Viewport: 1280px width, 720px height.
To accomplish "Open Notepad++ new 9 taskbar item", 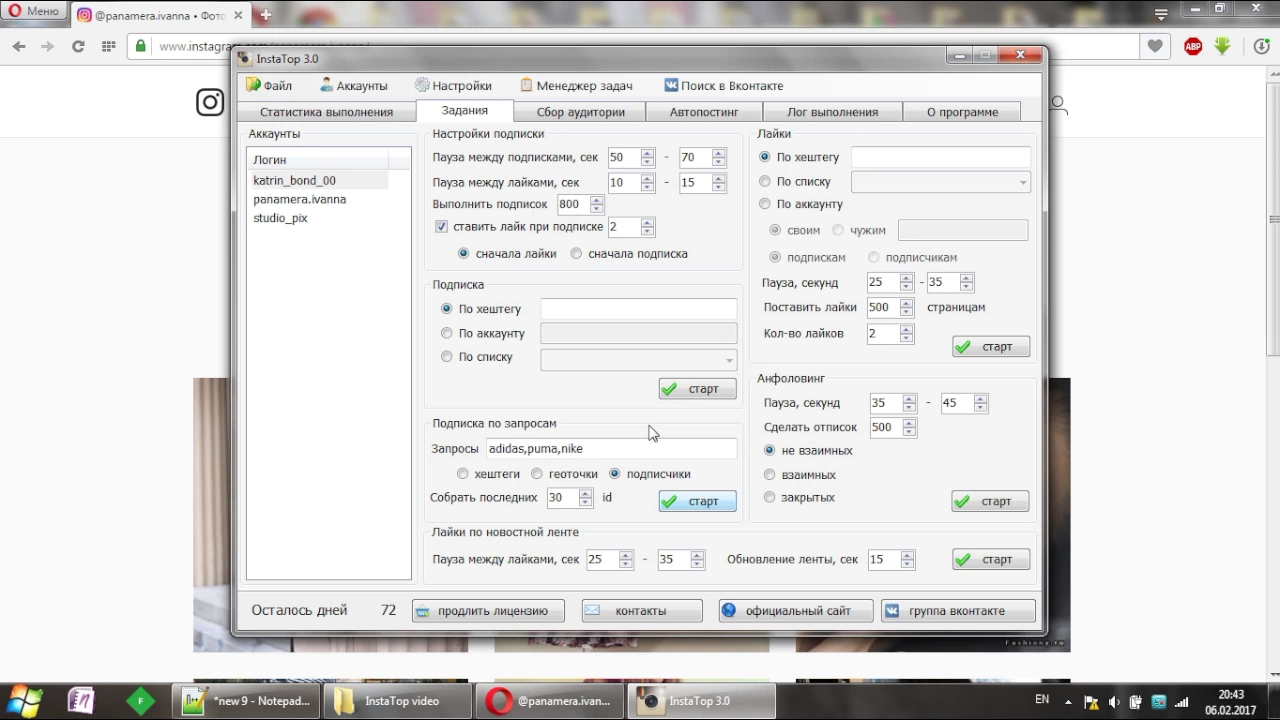I will (x=246, y=701).
